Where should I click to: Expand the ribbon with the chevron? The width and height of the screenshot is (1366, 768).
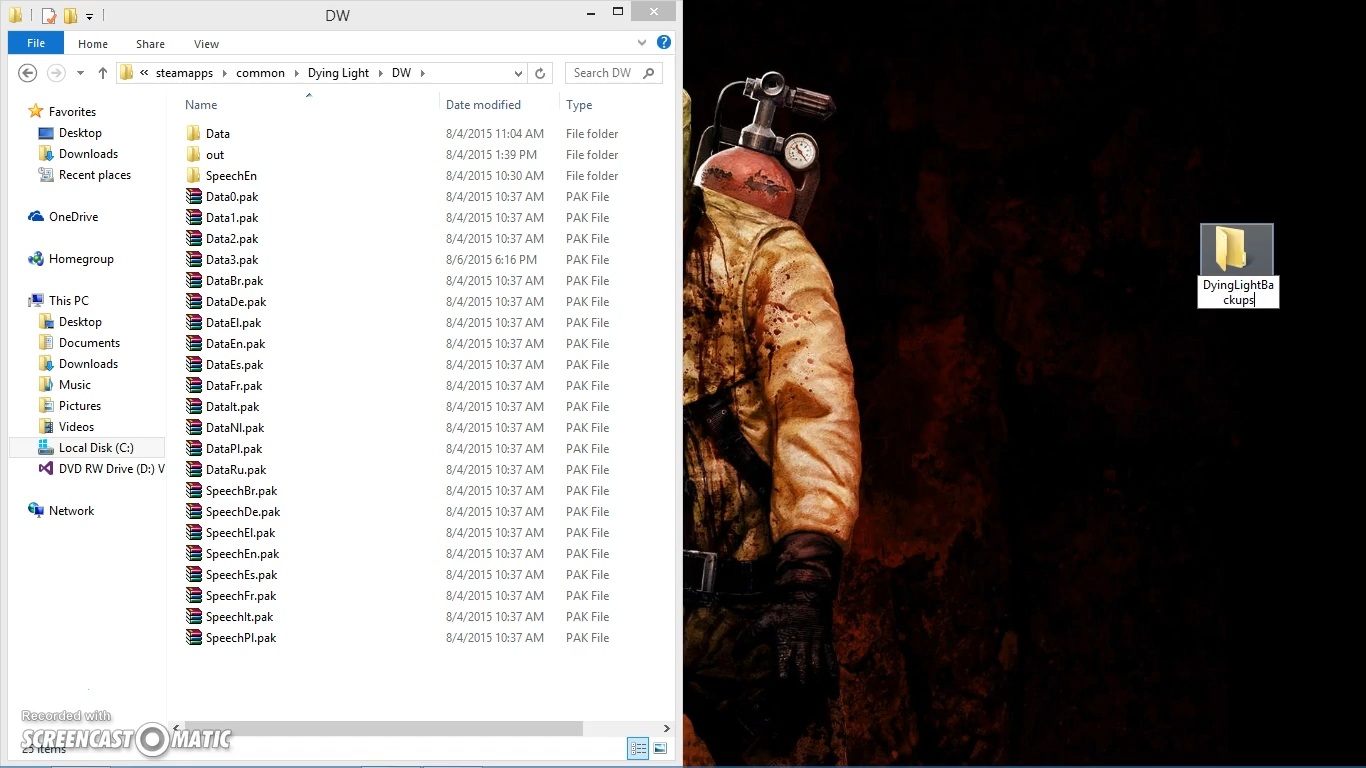(642, 43)
